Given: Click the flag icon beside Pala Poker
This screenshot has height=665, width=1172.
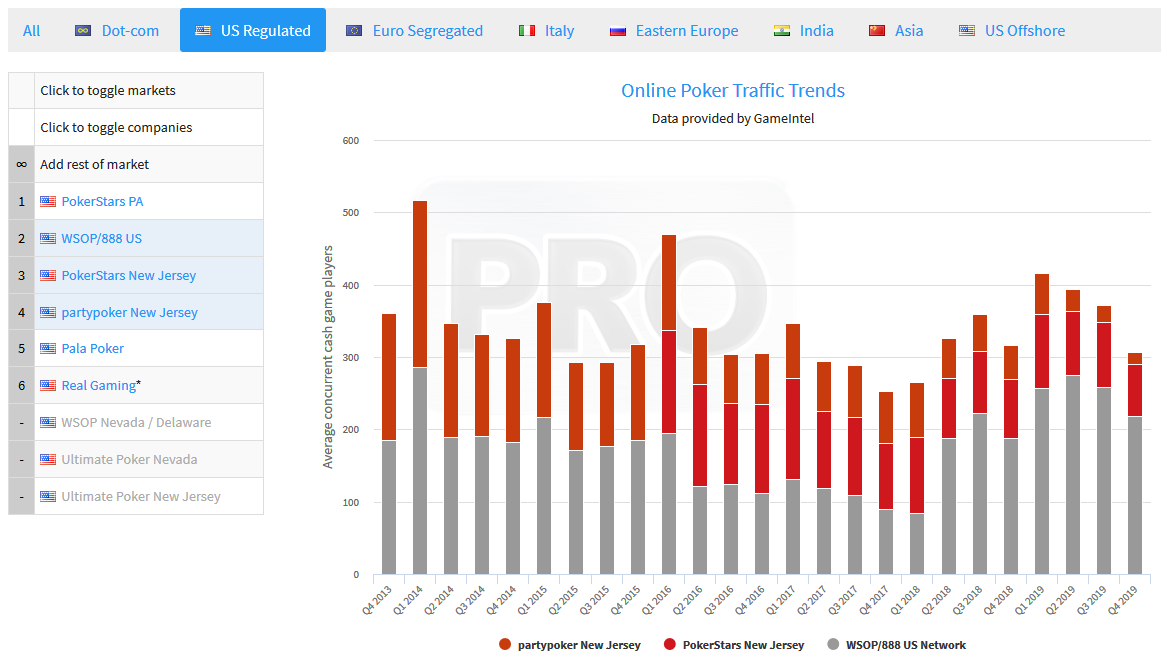Looking at the screenshot, I should tap(48, 349).
